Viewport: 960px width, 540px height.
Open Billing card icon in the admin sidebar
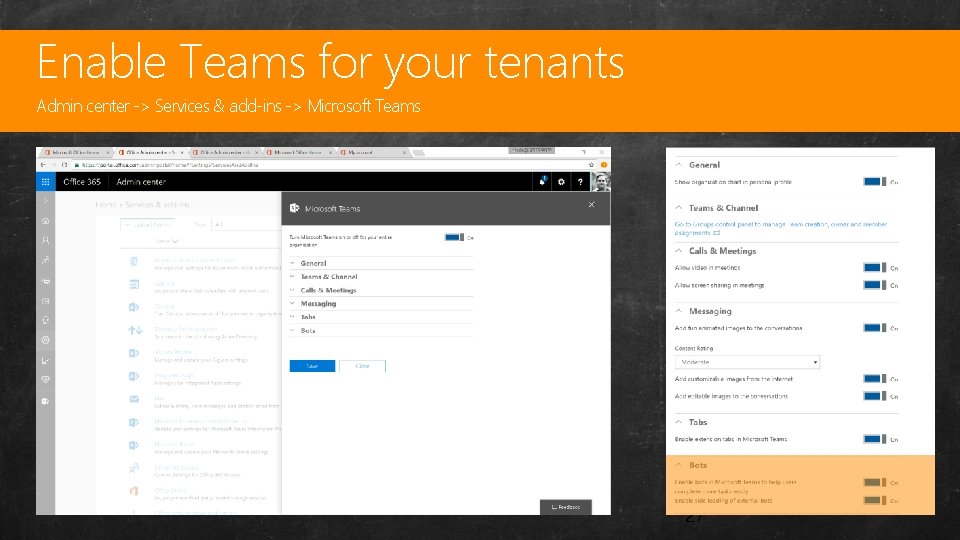click(45, 301)
